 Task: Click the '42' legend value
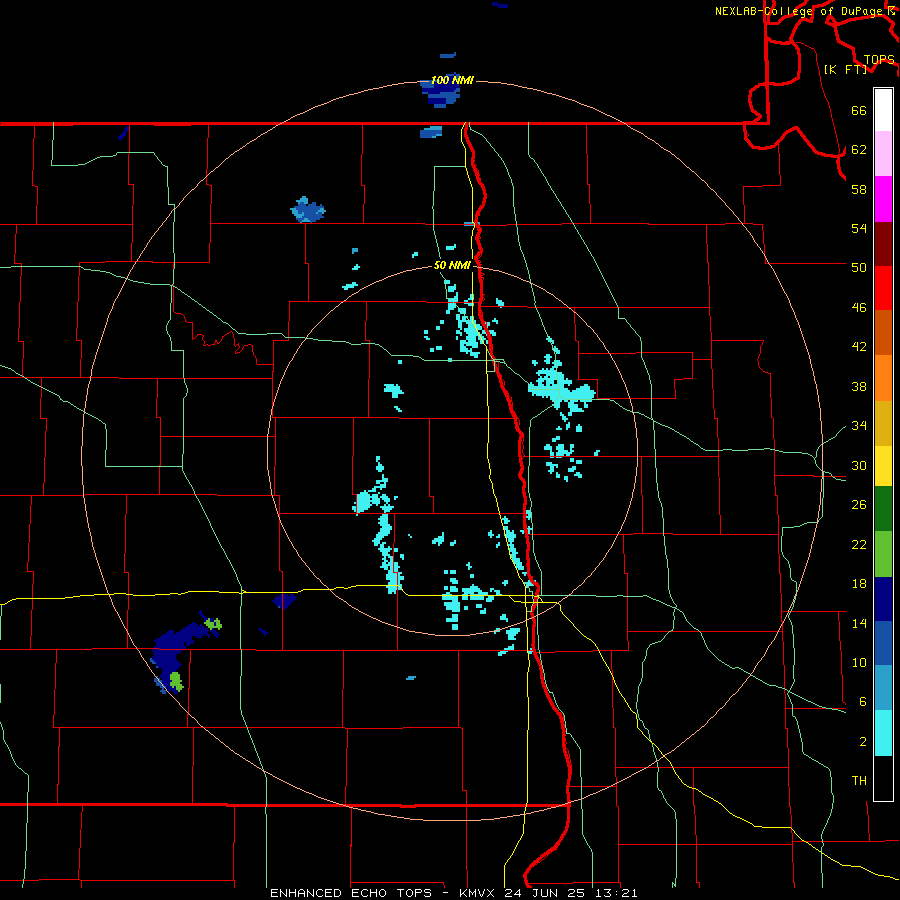pyautogui.click(x=859, y=347)
